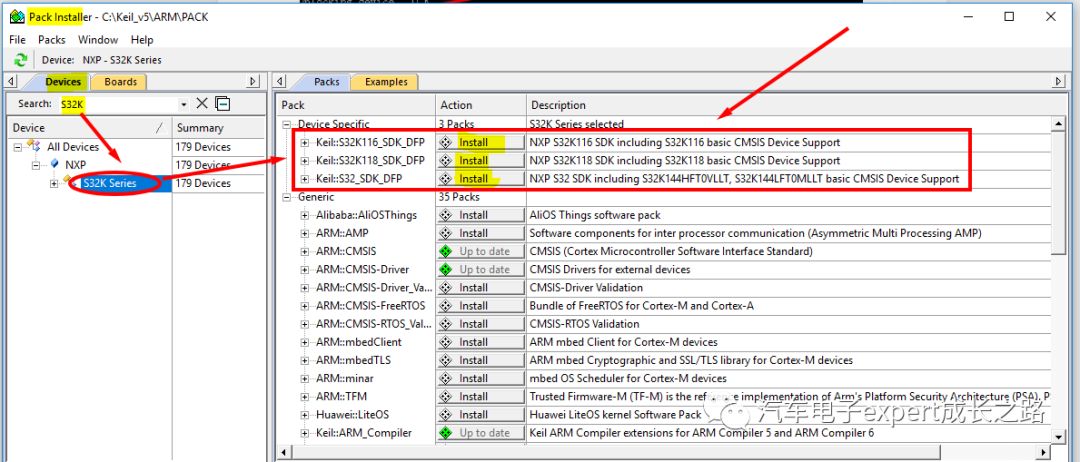The width and height of the screenshot is (1080, 462).
Task: Expand the S32K Series tree node
Action: point(54,183)
